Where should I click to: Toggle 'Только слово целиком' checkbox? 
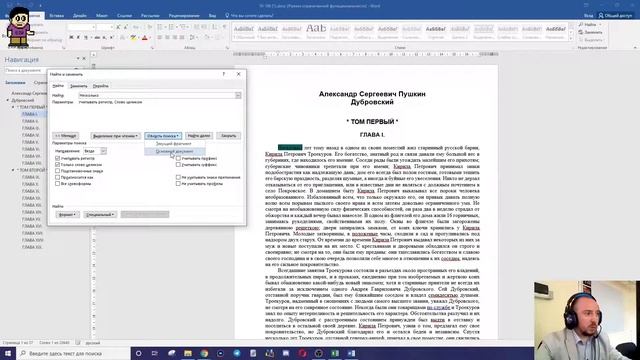58,164
